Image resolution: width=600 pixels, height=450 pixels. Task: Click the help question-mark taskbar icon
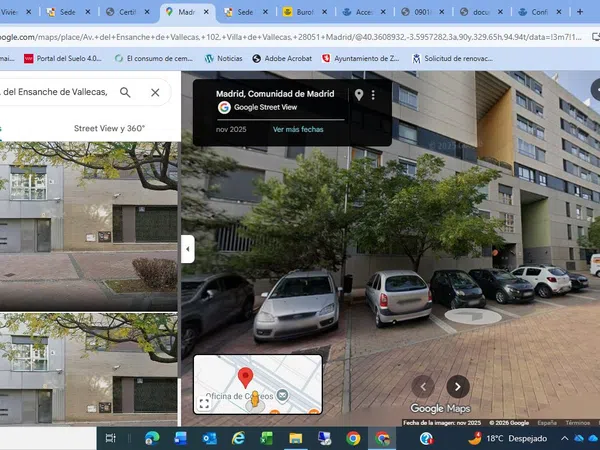(426, 438)
